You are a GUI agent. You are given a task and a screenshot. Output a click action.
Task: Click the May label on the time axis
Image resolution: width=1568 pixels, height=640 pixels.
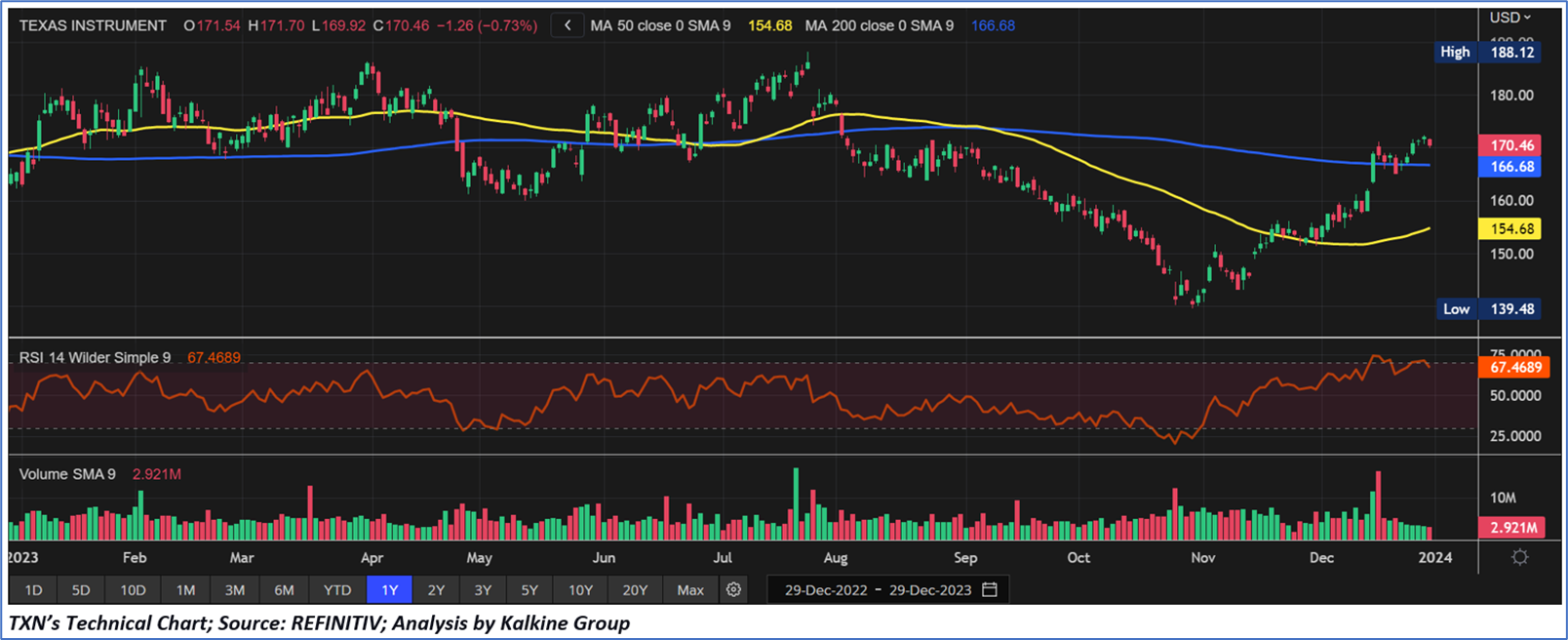tap(479, 558)
